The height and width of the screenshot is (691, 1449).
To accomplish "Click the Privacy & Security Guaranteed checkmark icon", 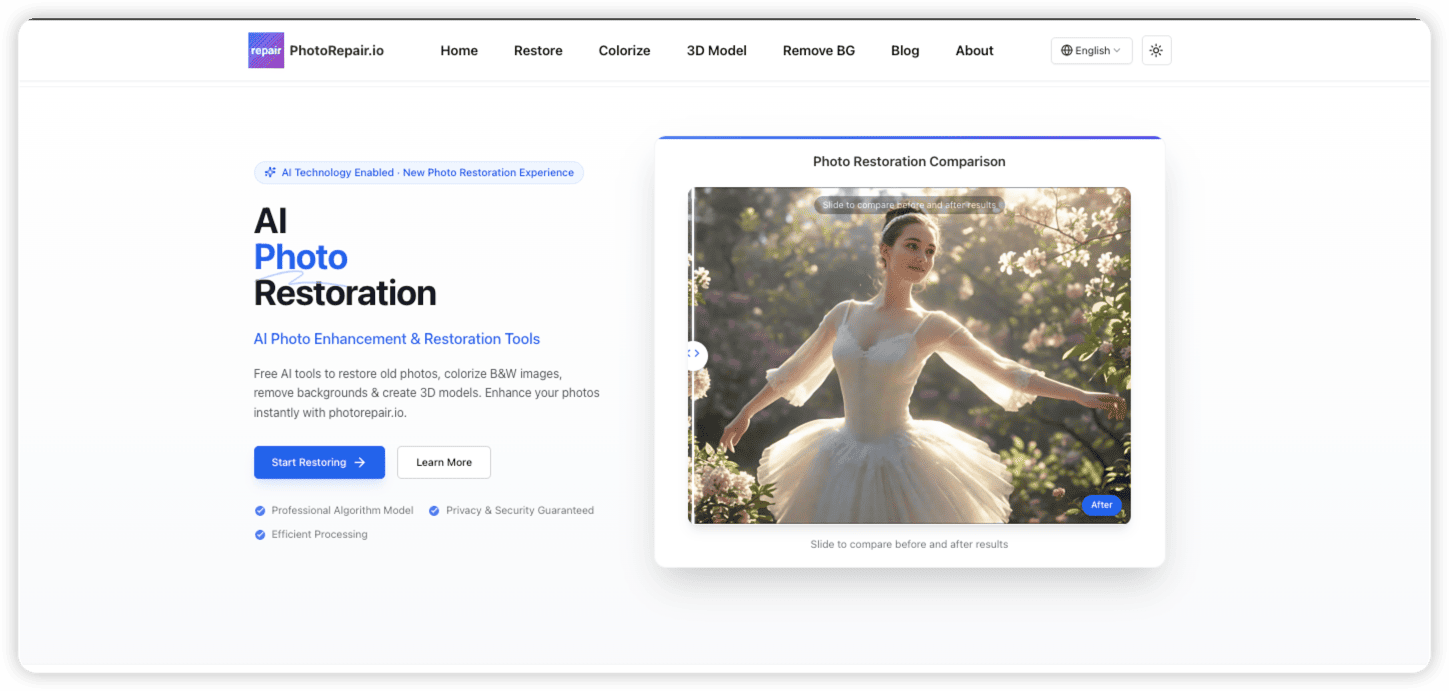I will pyautogui.click(x=434, y=510).
